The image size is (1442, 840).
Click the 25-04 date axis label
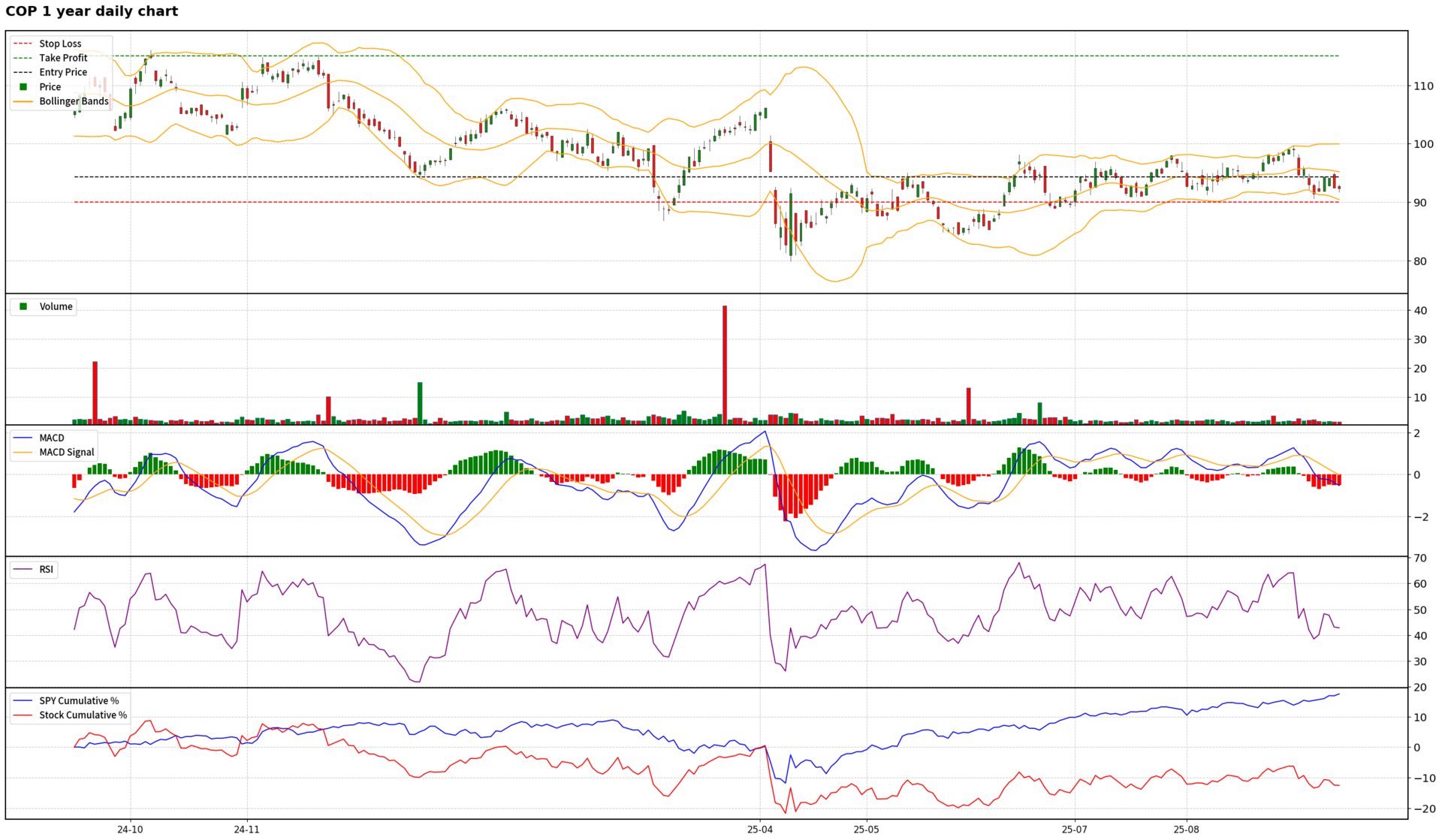point(760,829)
